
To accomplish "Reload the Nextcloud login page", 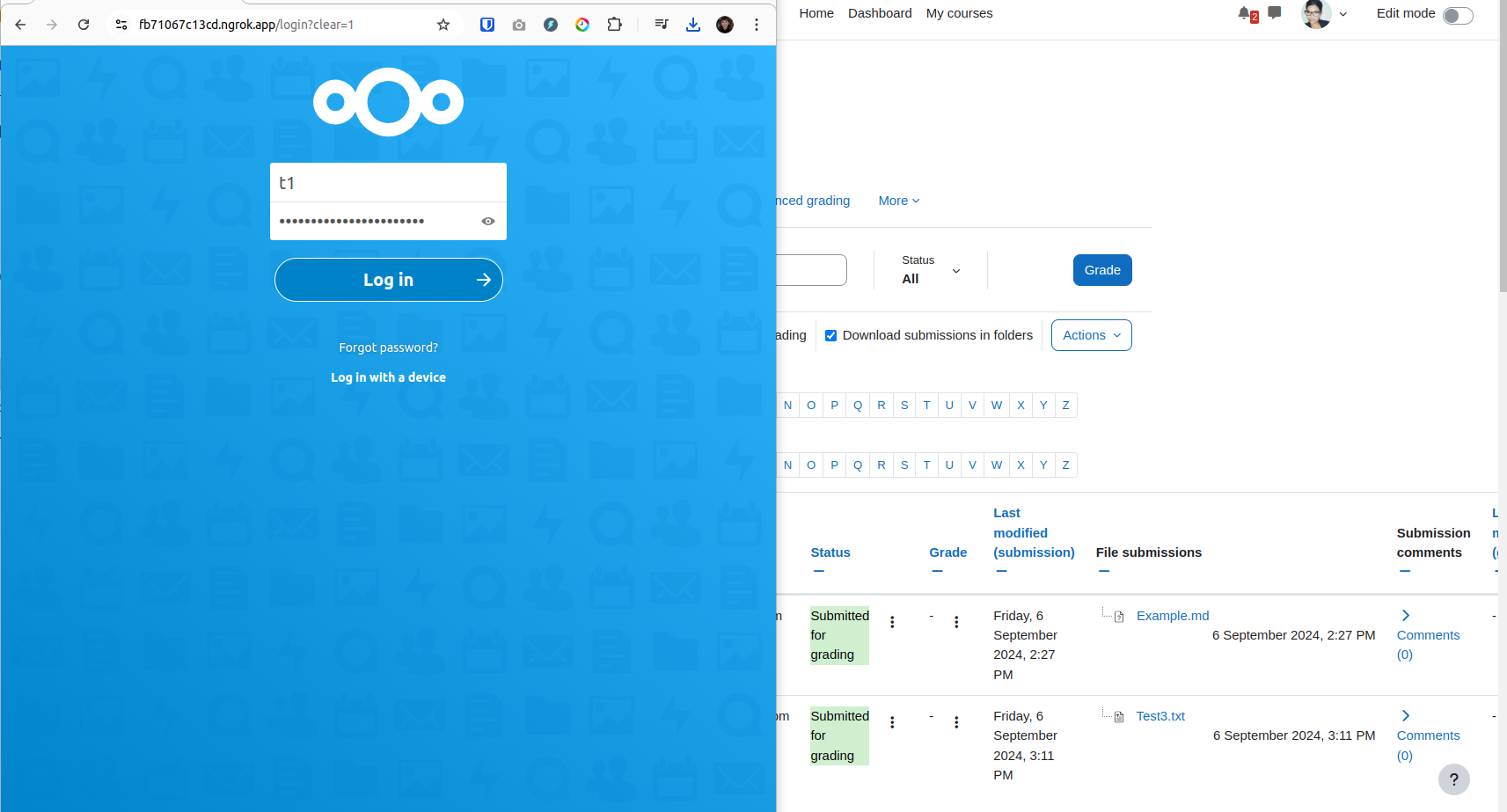I will pos(84,25).
